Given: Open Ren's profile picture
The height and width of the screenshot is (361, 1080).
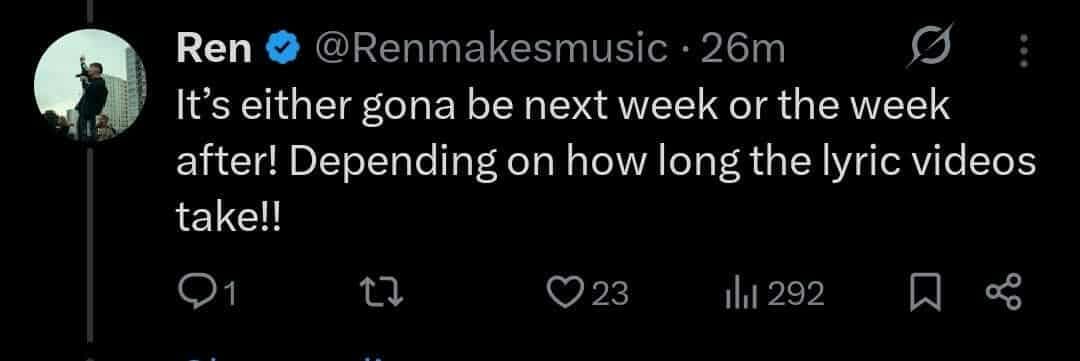Looking at the screenshot, I should pos(90,85).
